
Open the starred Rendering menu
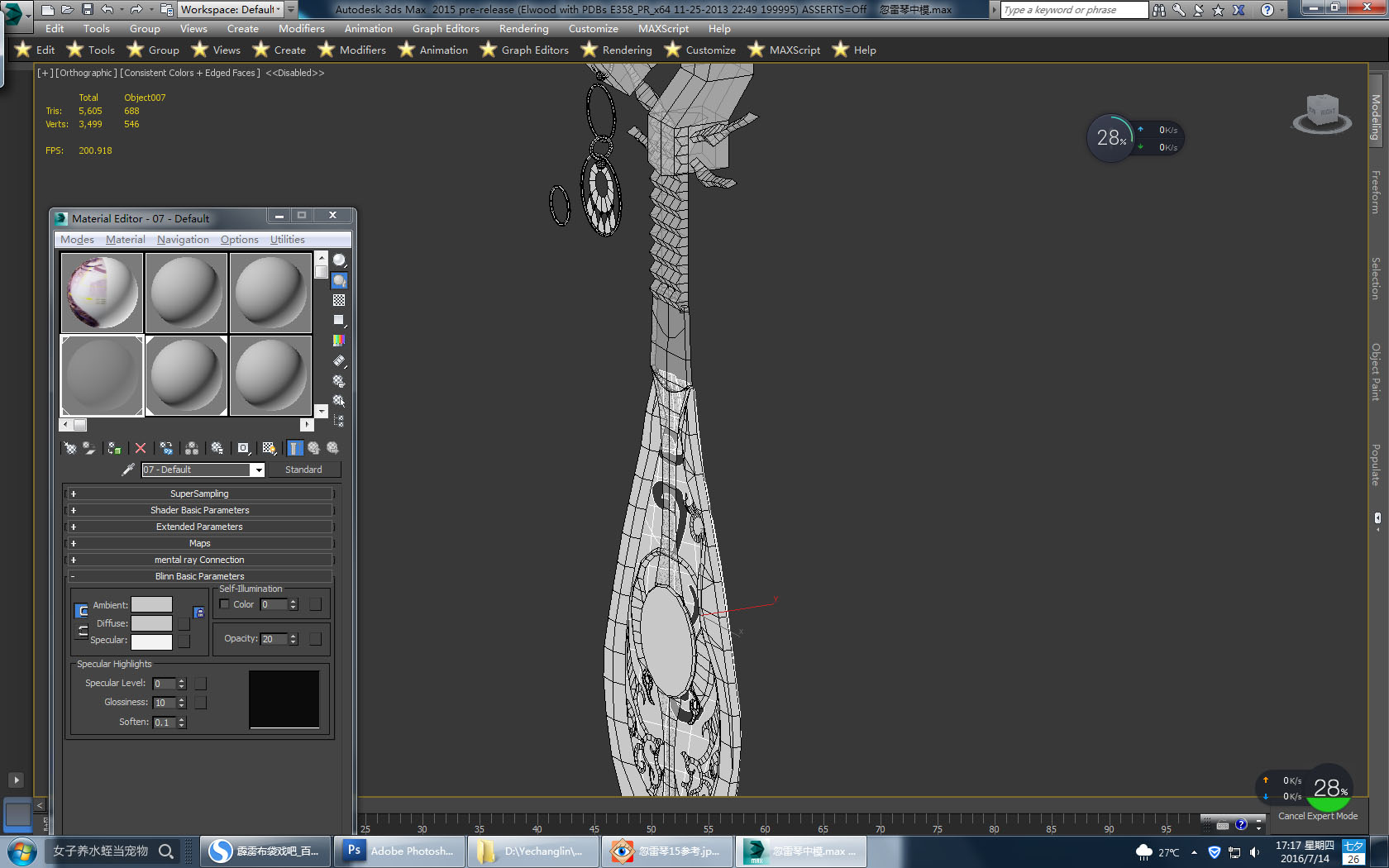(x=617, y=50)
